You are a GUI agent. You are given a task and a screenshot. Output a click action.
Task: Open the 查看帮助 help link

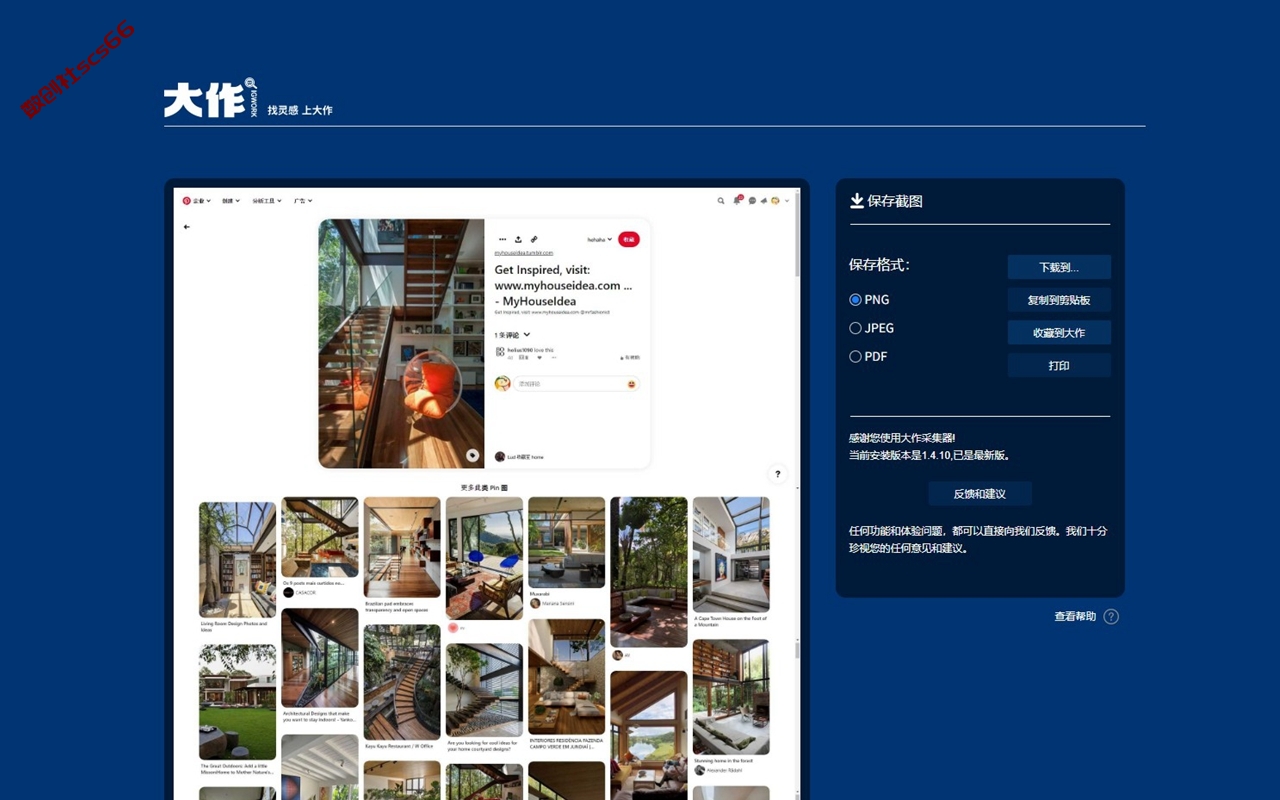pyautogui.click(x=1075, y=617)
